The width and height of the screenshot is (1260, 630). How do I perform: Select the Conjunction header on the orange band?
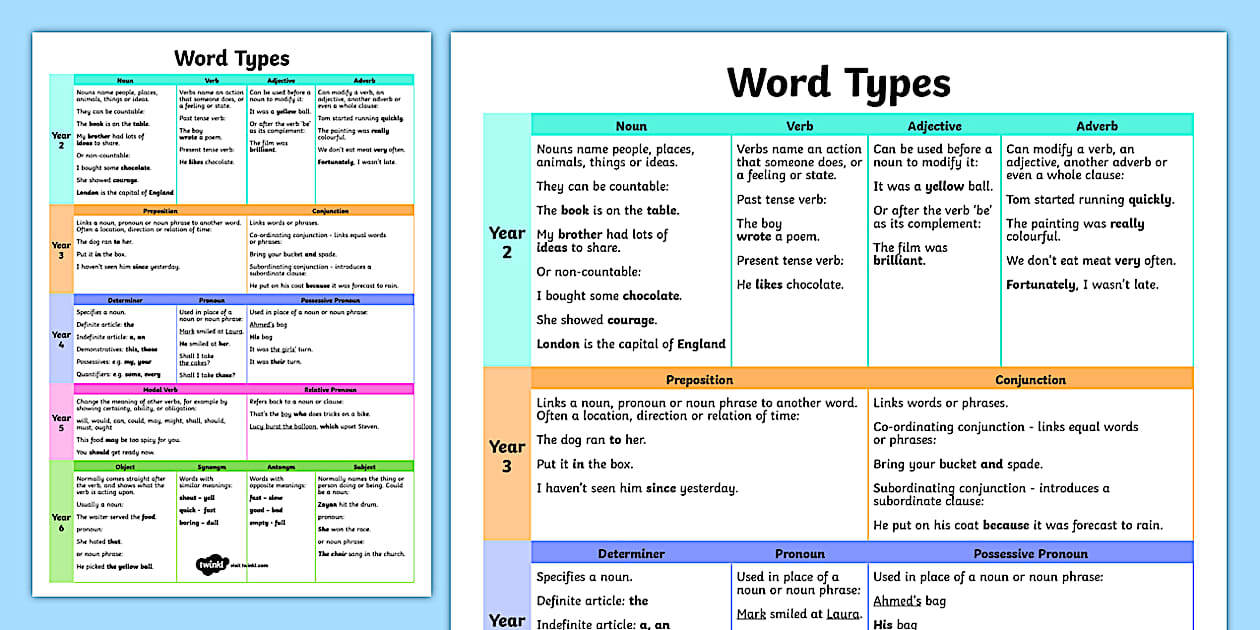[1030, 380]
